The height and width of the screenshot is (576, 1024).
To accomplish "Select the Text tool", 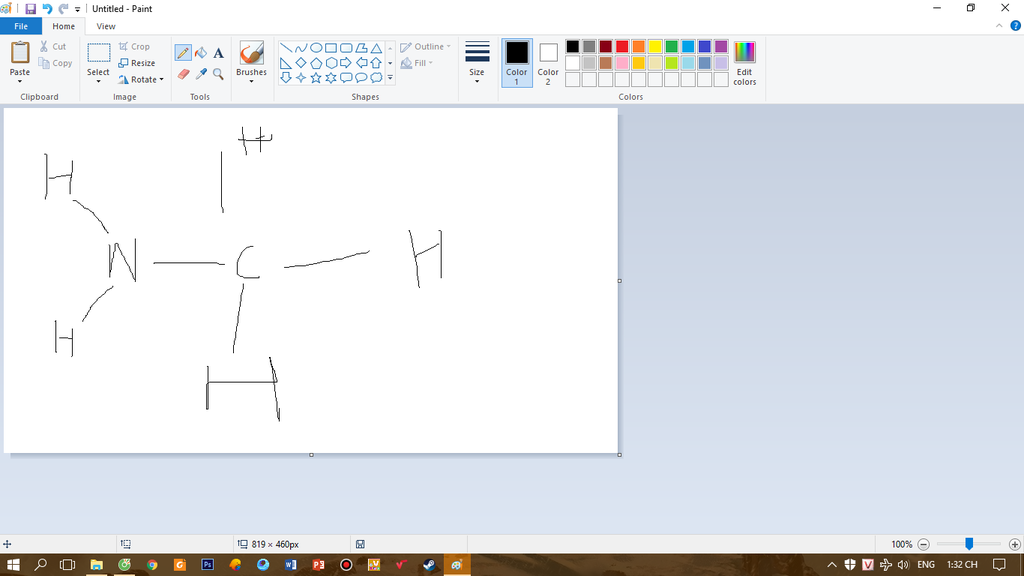I will click(x=218, y=53).
